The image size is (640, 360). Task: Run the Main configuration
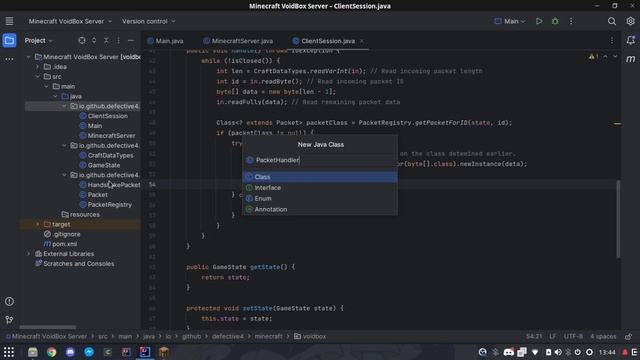point(539,21)
